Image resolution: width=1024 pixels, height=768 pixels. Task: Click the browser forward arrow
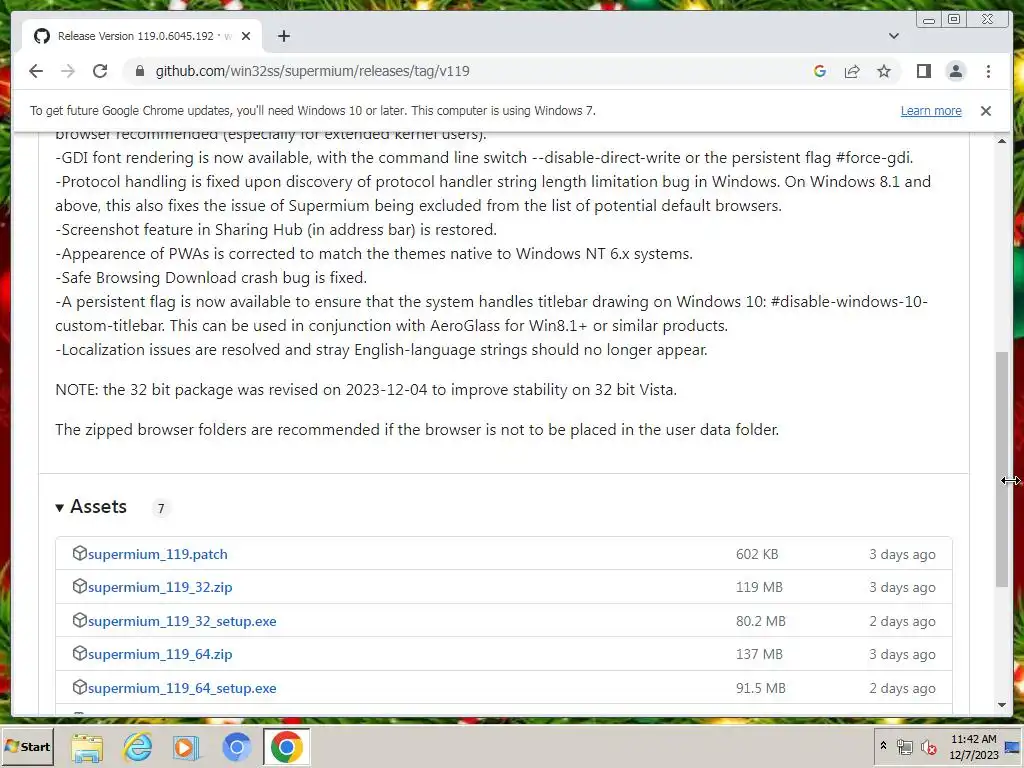[x=68, y=71]
